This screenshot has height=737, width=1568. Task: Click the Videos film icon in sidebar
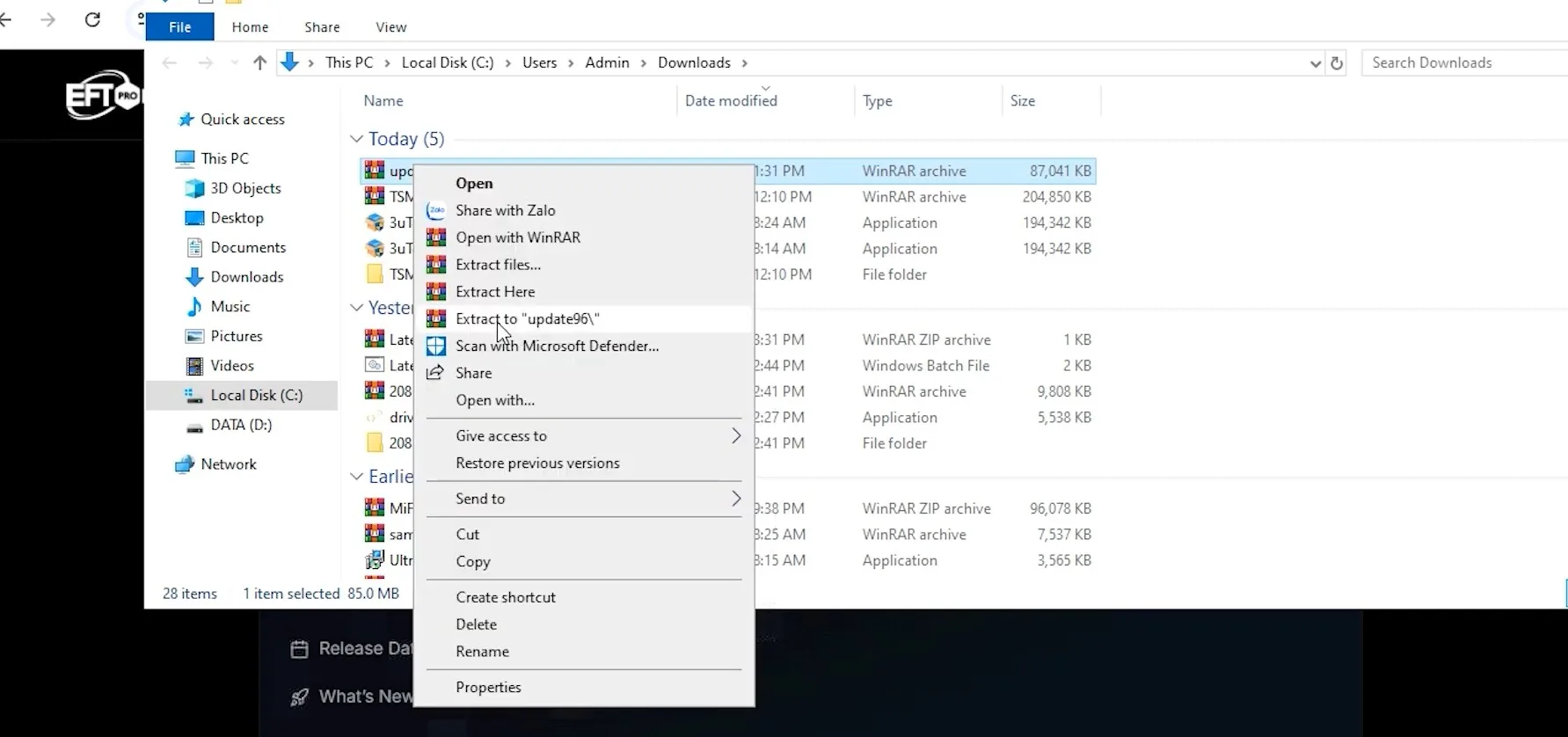[x=194, y=366]
